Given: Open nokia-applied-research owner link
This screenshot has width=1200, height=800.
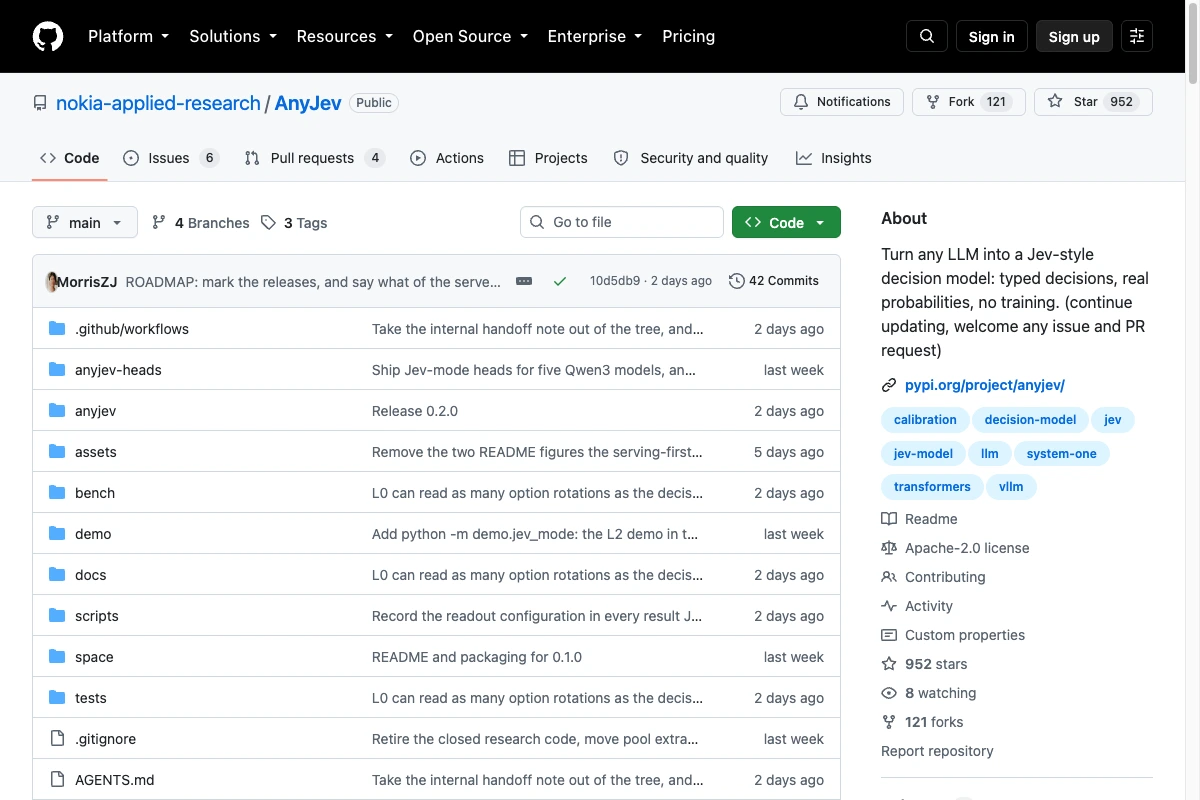Looking at the screenshot, I should [x=158, y=103].
